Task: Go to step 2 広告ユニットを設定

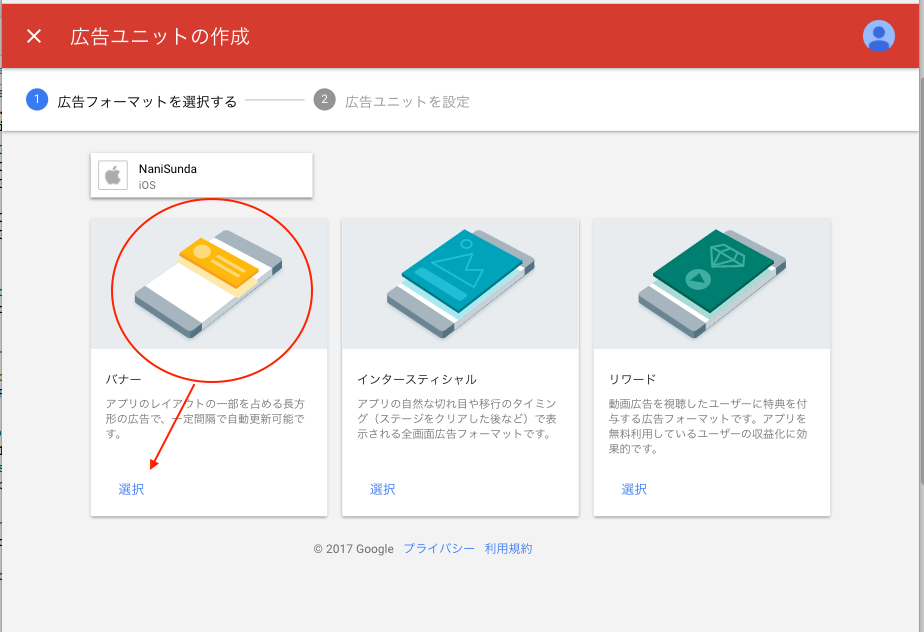Action: tap(392, 101)
